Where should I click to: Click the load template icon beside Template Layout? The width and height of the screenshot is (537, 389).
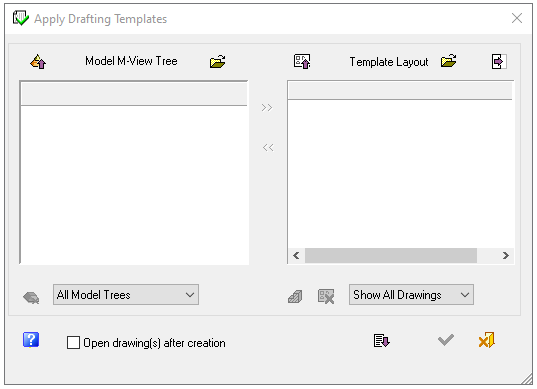tap(302, 61)
